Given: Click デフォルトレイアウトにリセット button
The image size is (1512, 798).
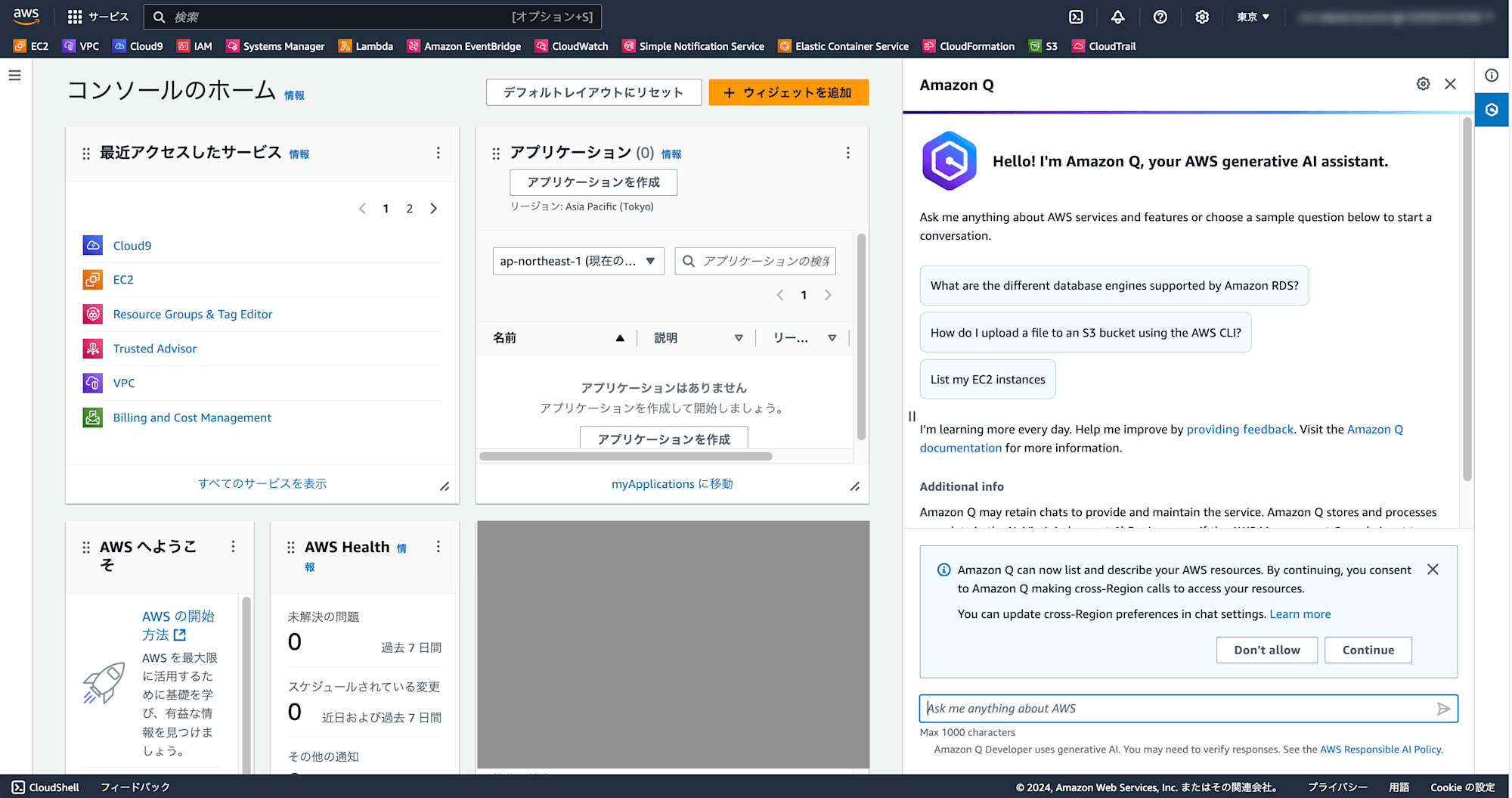Looking at the screenshot, I should pyautogui.click(x=593, y=92).
